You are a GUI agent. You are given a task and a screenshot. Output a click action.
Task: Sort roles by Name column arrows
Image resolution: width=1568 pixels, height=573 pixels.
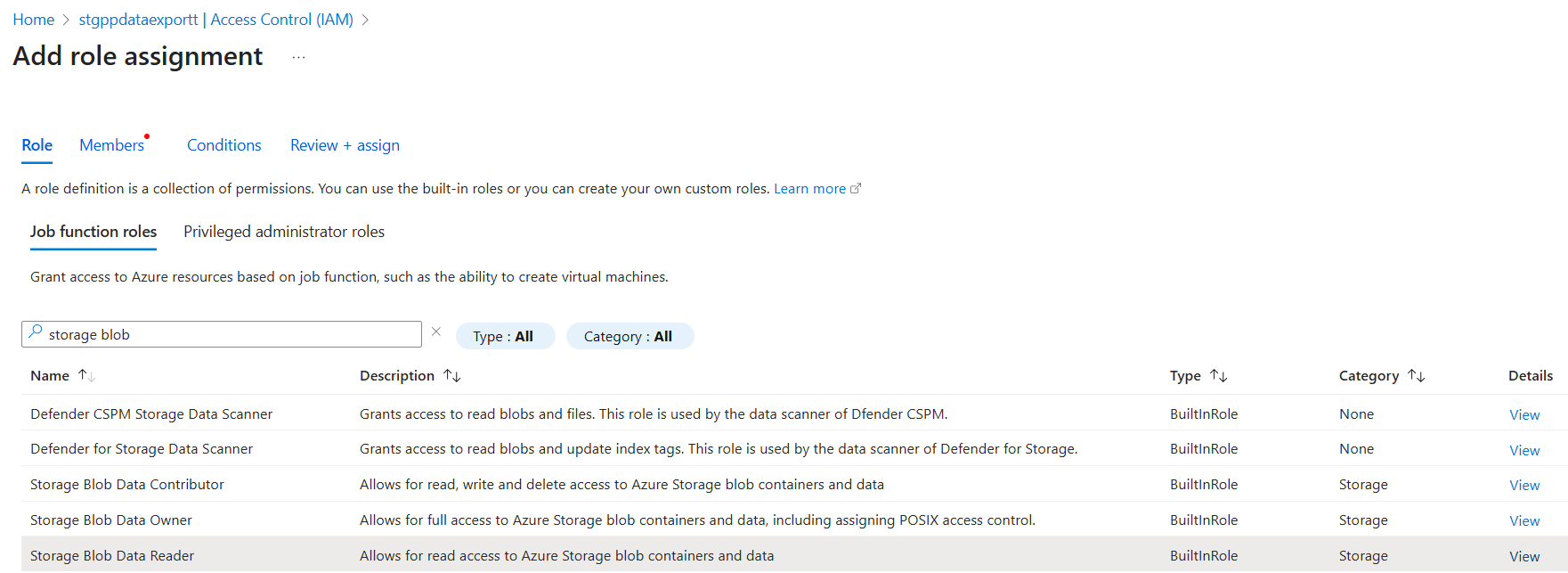tap(86, 376)
